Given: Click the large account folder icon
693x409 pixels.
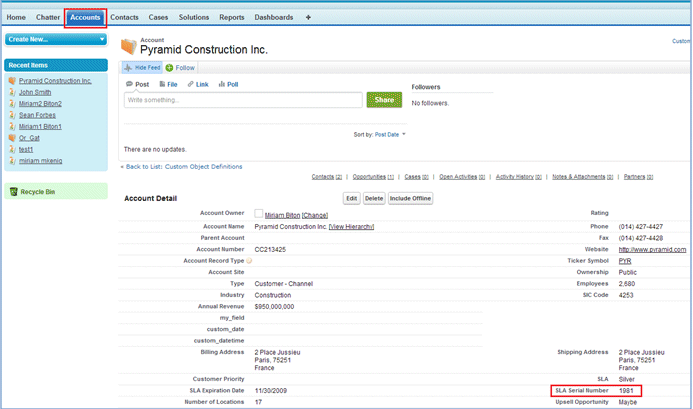Looking at the screenshot, I should point(129,46).
